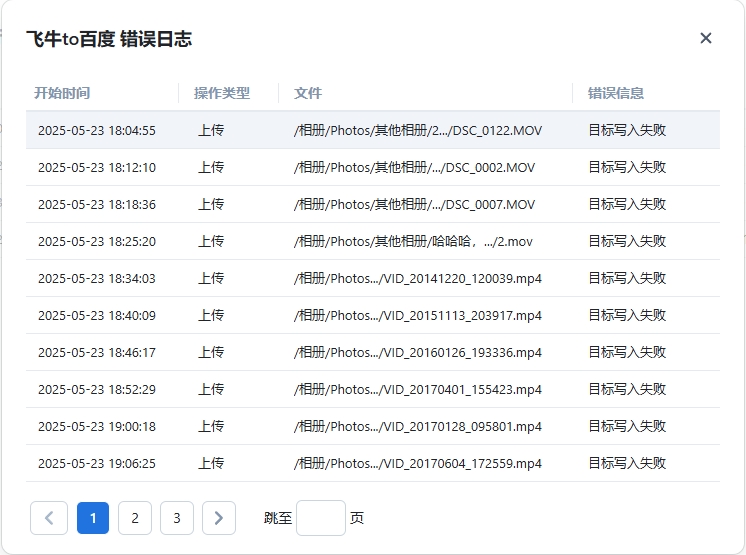Click timestamp 2025-05-23 18:25:20

97,242
